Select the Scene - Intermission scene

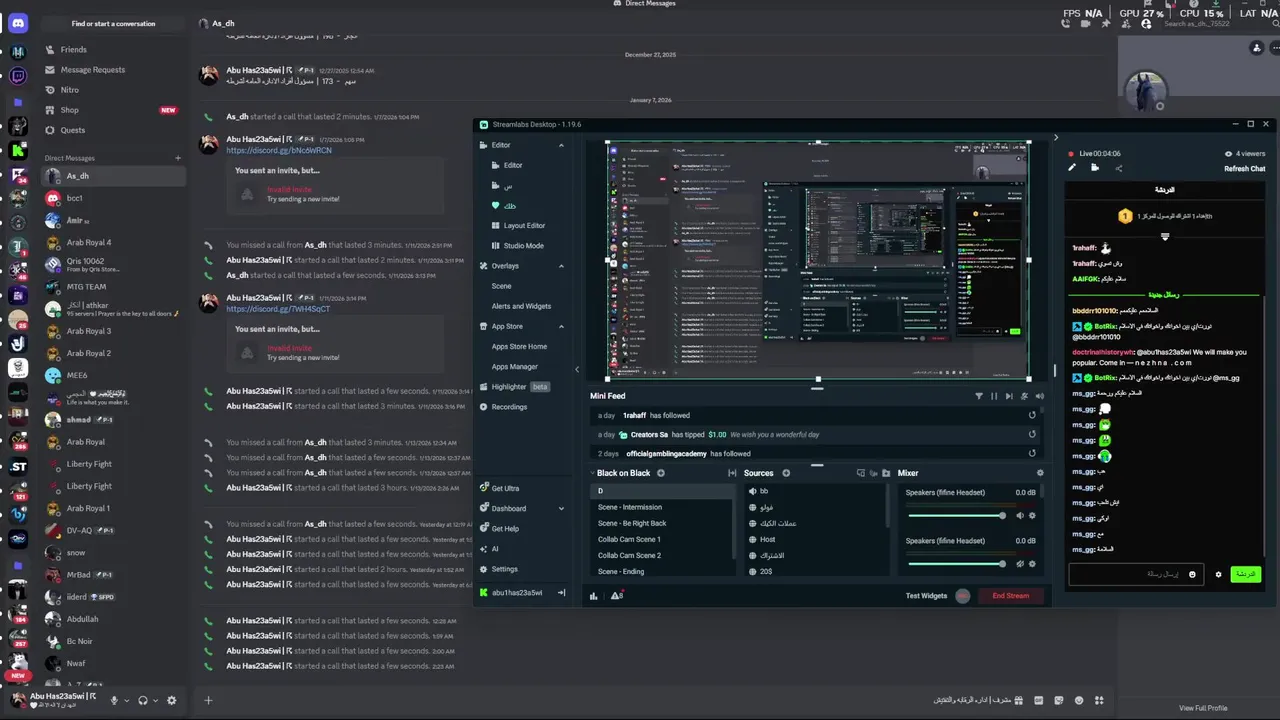coord(662,507)
